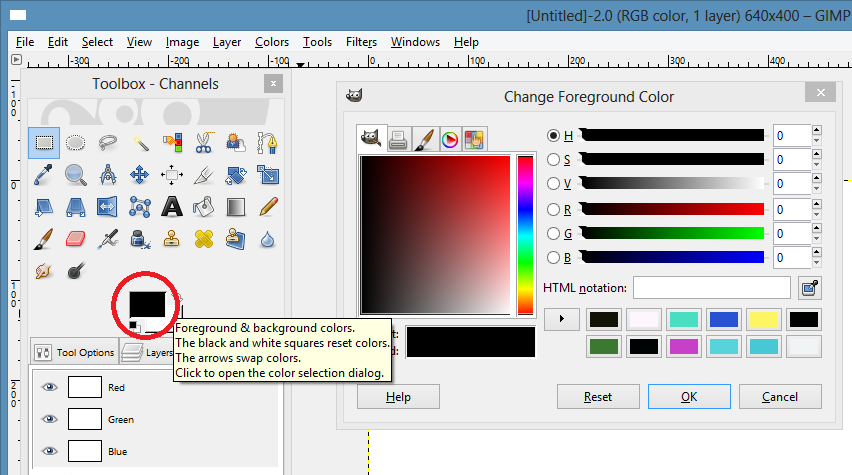Select the Foreground Select tool
The image size is (852, 475).
(x=236, y=143)
